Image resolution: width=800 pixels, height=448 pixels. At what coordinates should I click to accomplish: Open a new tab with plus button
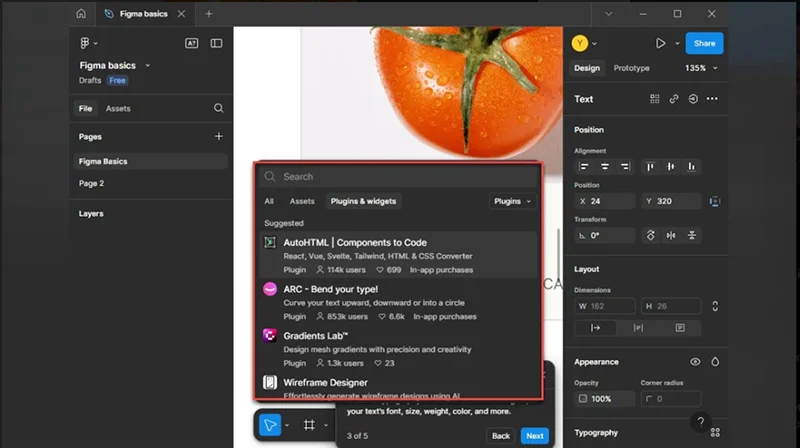click(209, 14)
